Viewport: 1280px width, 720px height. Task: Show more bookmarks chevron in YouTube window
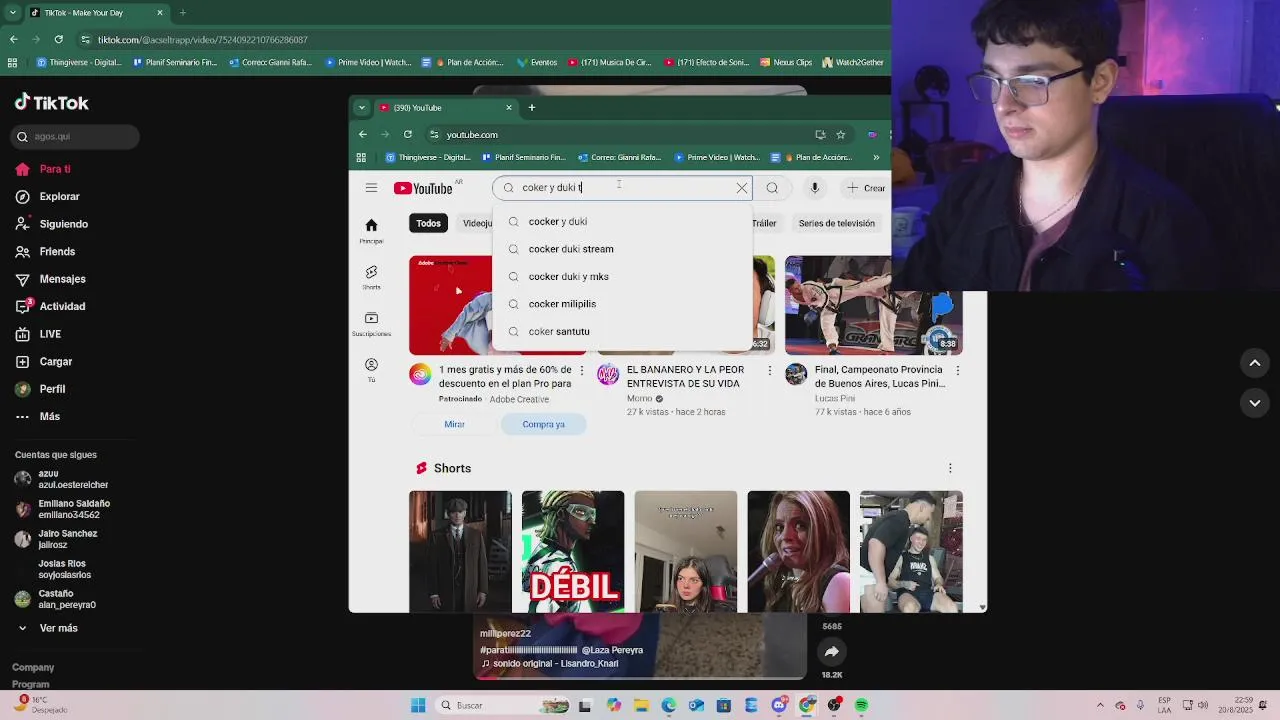[x=876, y=157]
